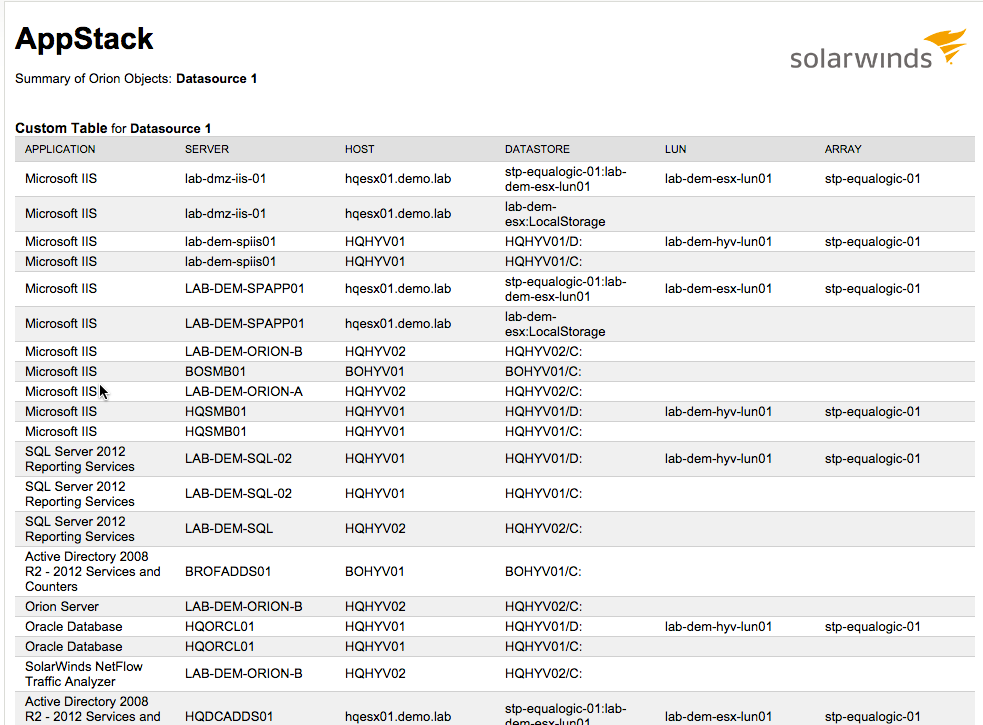Click the SolarWinds logo

[x=878, y=48]
